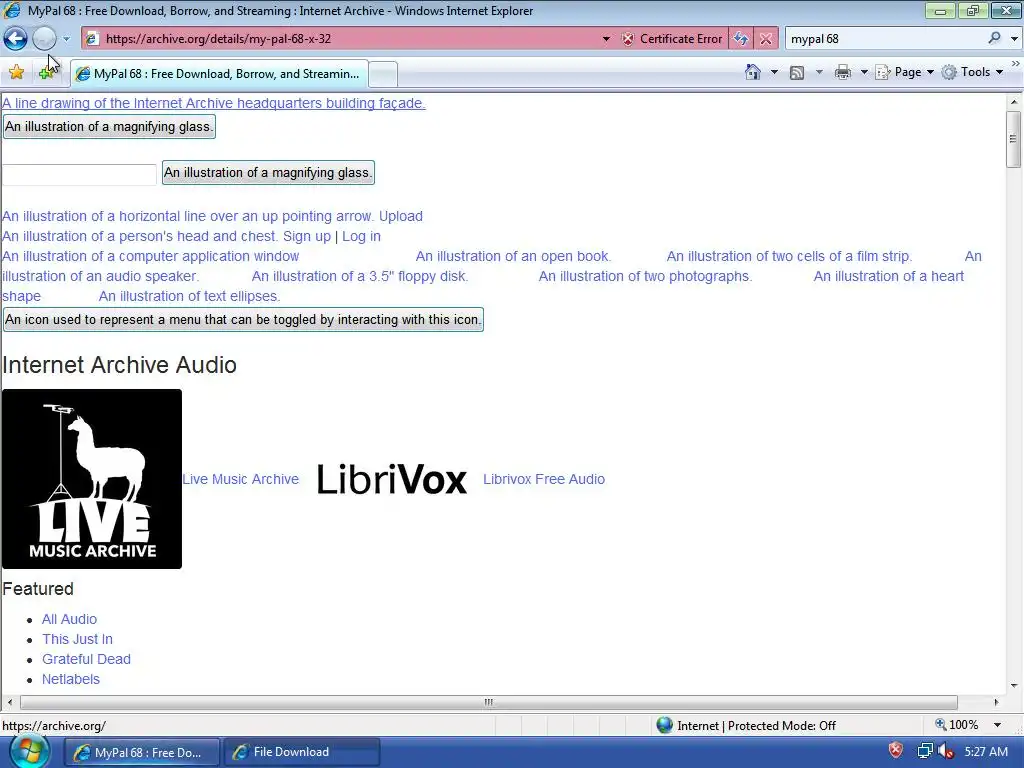This screenshot has height=768, width=1024.
Task: Click the network tray icon
Action: click(x=925, y=752)
